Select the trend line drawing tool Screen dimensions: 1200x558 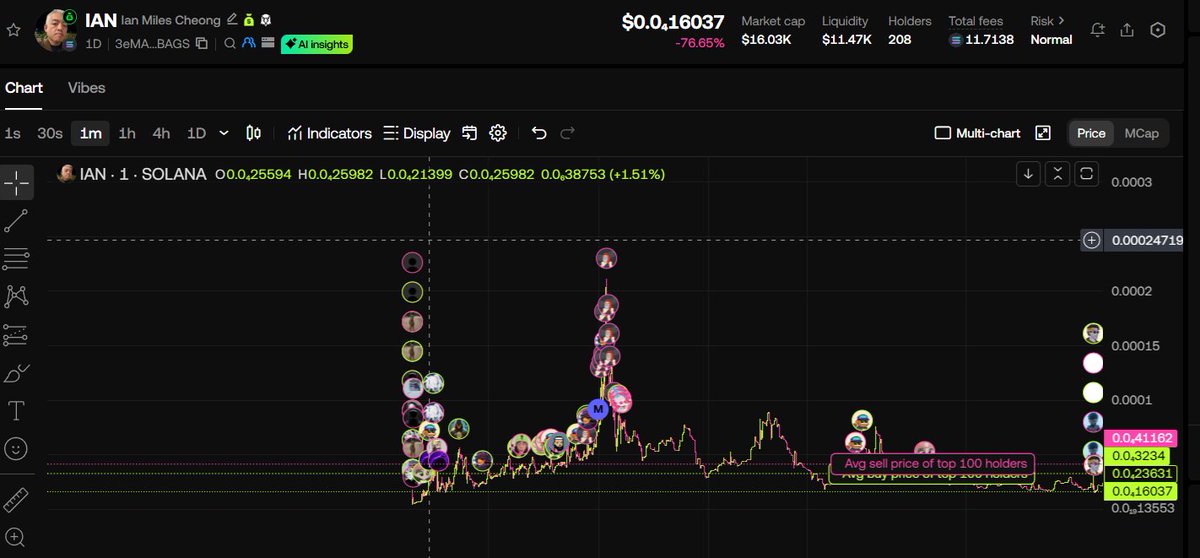pos(17,221)
